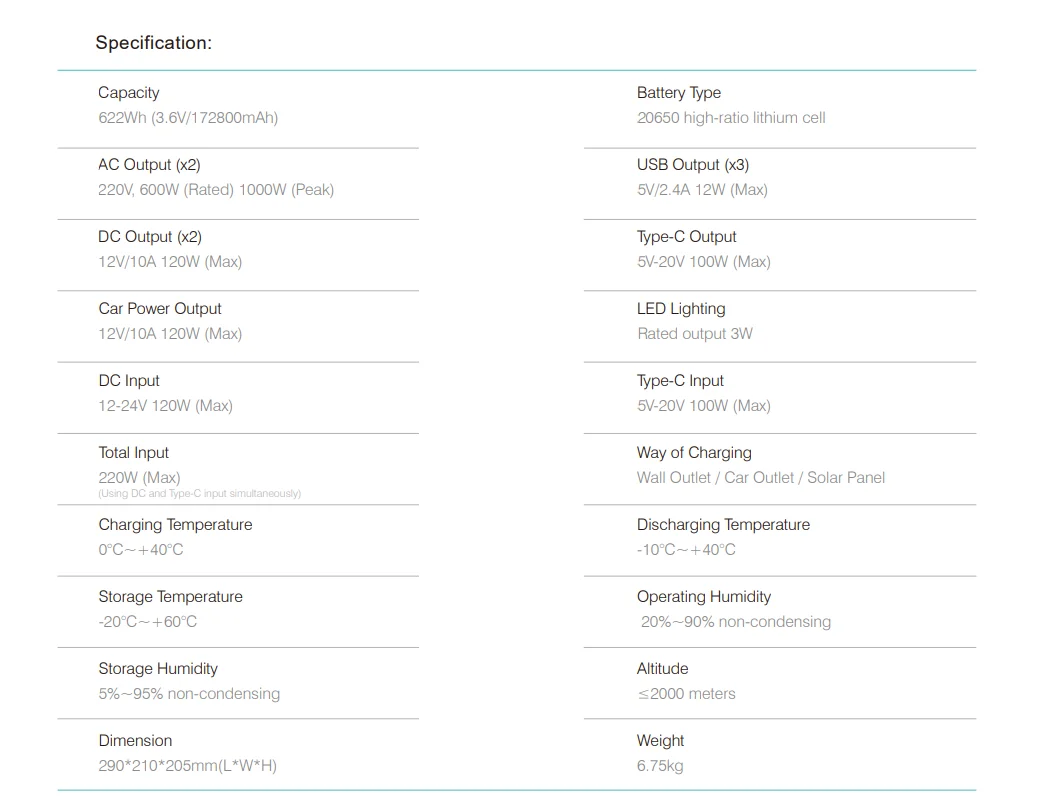Click the Battery Type label
Viewport: 1054px width, 803px height.
(679, 93)
